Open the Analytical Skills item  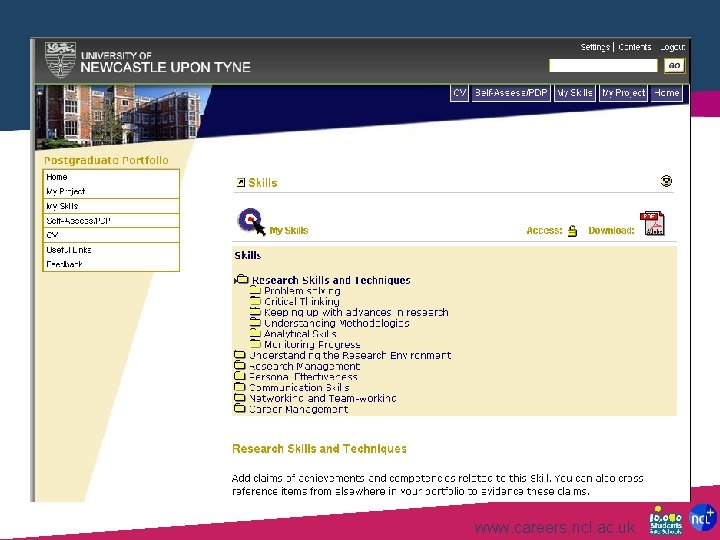(x=300, y=333)
